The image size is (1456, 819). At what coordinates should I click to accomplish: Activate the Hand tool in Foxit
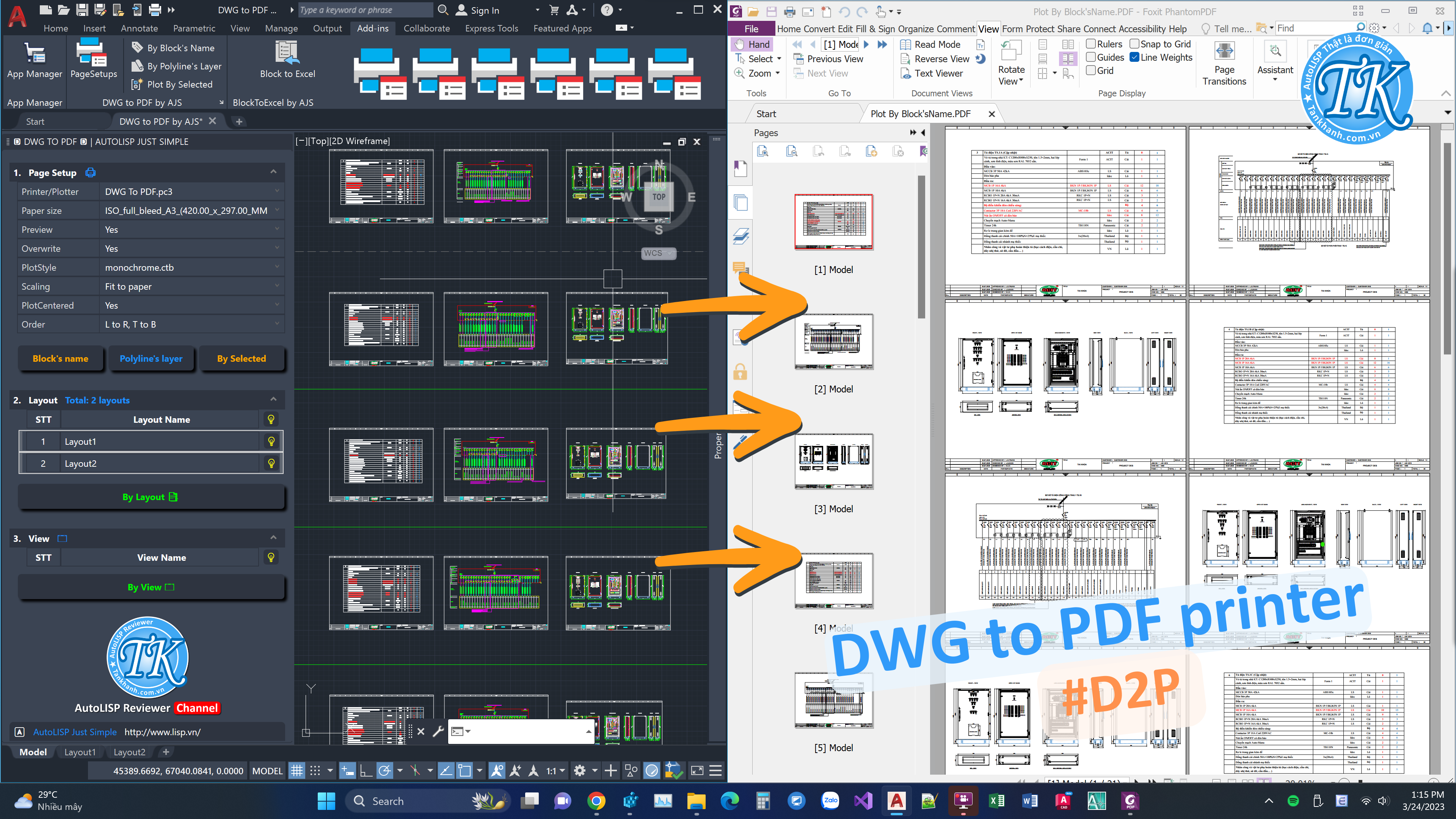pyautogui.click(x=752, y=44)
